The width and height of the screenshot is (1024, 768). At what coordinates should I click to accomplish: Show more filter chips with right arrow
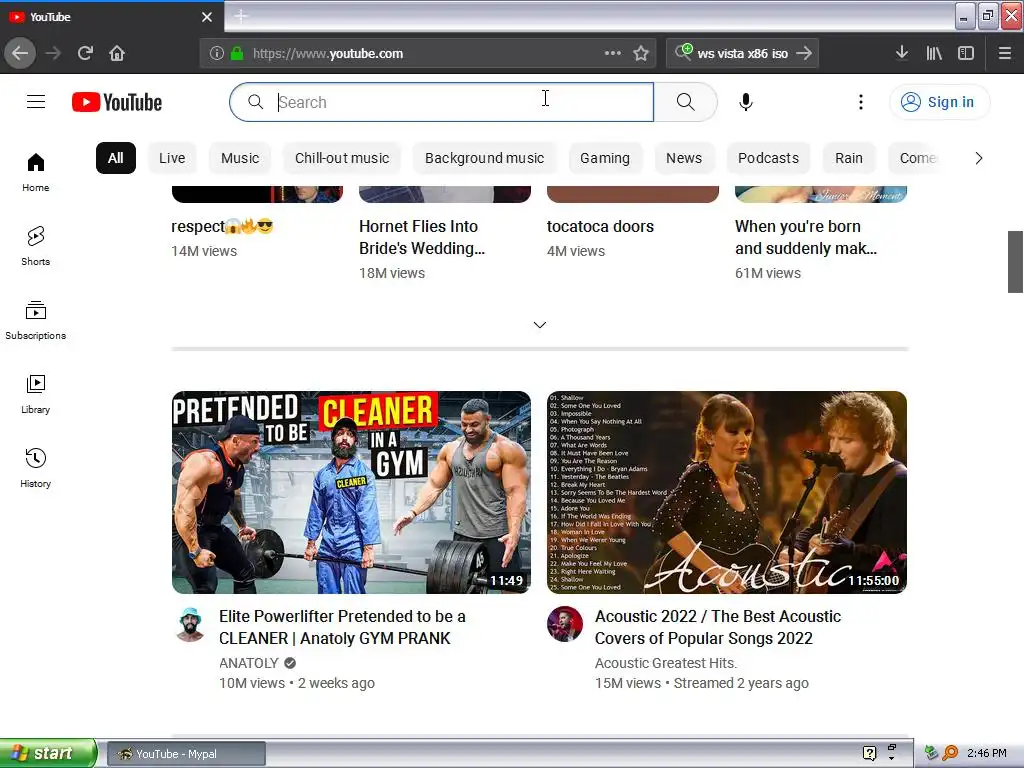(x=978, y=158)
